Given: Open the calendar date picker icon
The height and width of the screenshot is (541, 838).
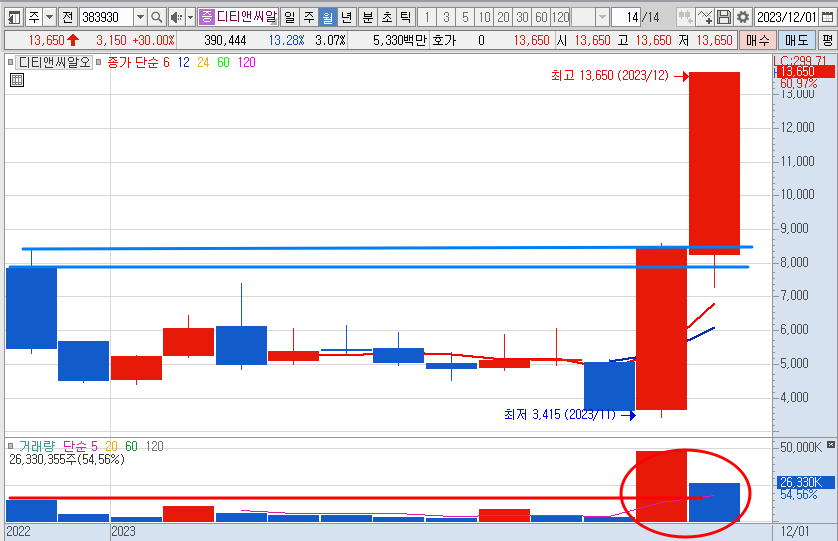Looking at the screenshot, I should [826, 18].
